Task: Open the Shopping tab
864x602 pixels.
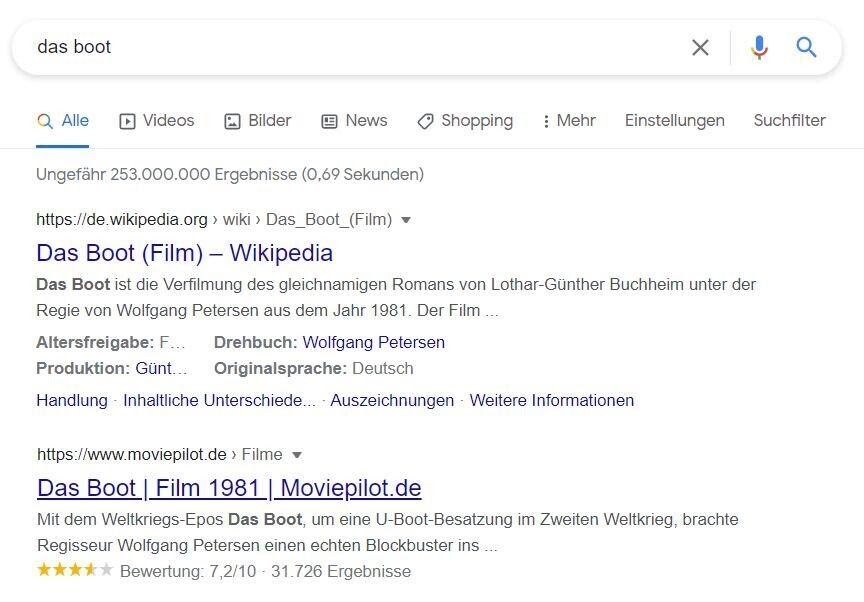Action: (x=465, y=121)
